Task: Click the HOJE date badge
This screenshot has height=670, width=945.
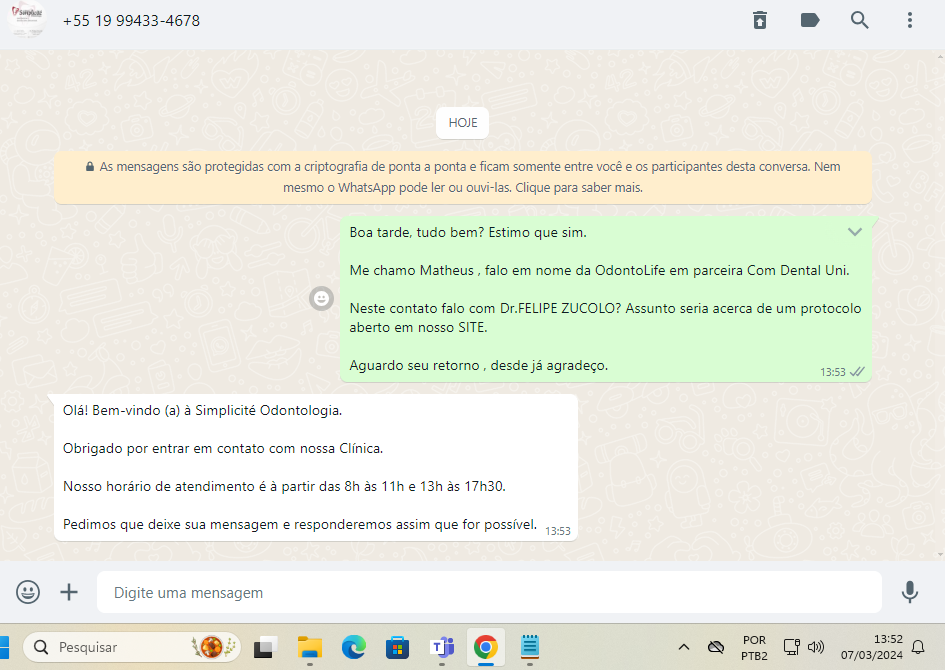Action: (462, 123)
